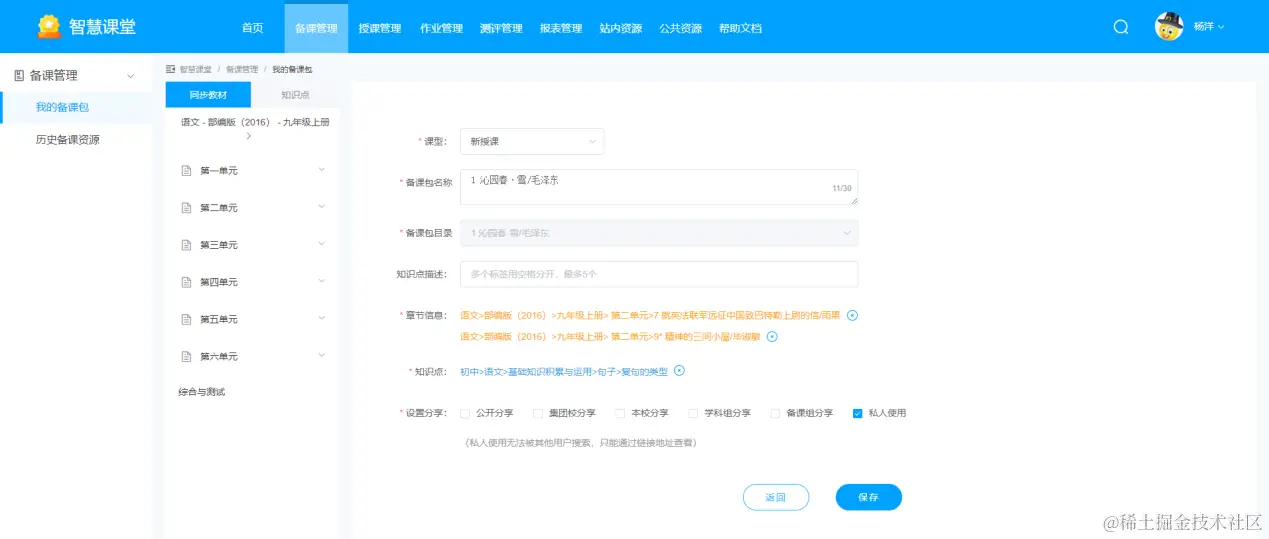Open the 课型 dropdown showing 新授课
Screen dimensions: 1269x539
pyautogui.click(x=532, y=142)
